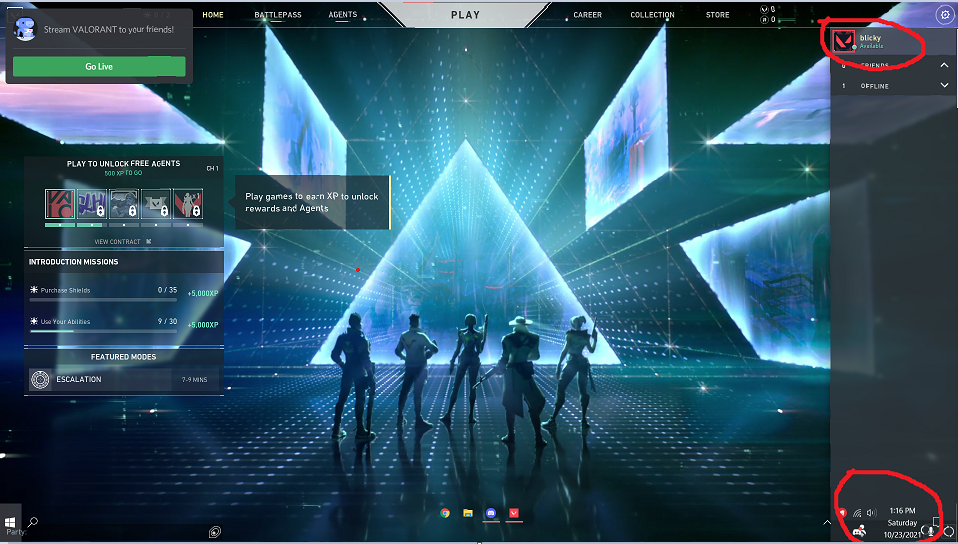Open the volume speaker tray icon
This screenshot has height=544, width=958.
871,513
